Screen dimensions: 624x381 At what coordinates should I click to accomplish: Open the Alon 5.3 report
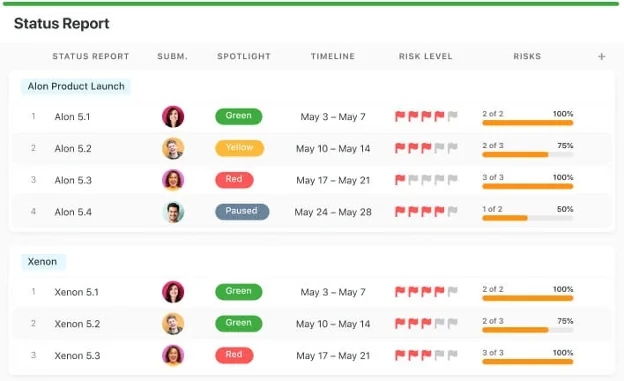click(73, 180)
